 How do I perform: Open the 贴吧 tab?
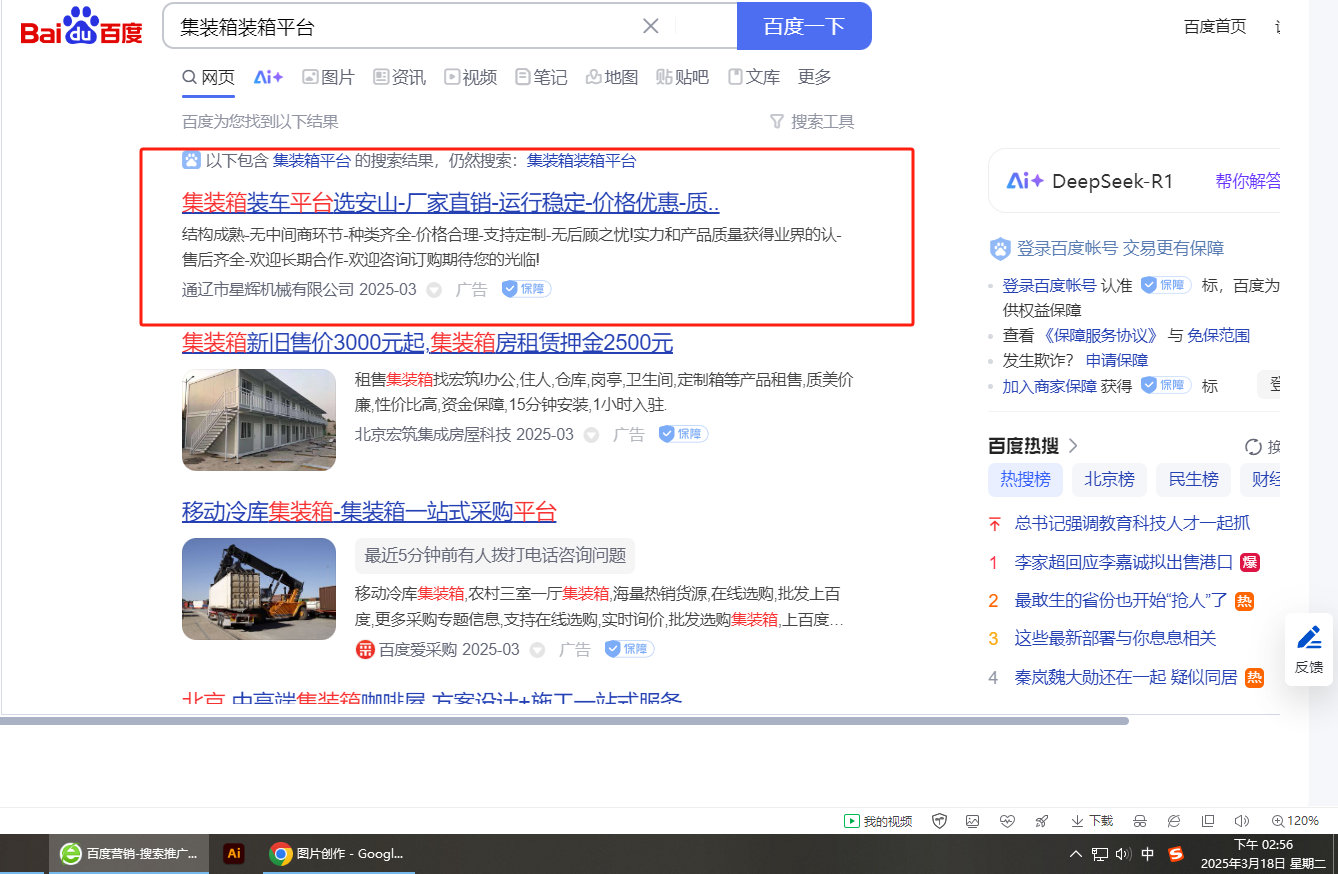tap(683, 77)
